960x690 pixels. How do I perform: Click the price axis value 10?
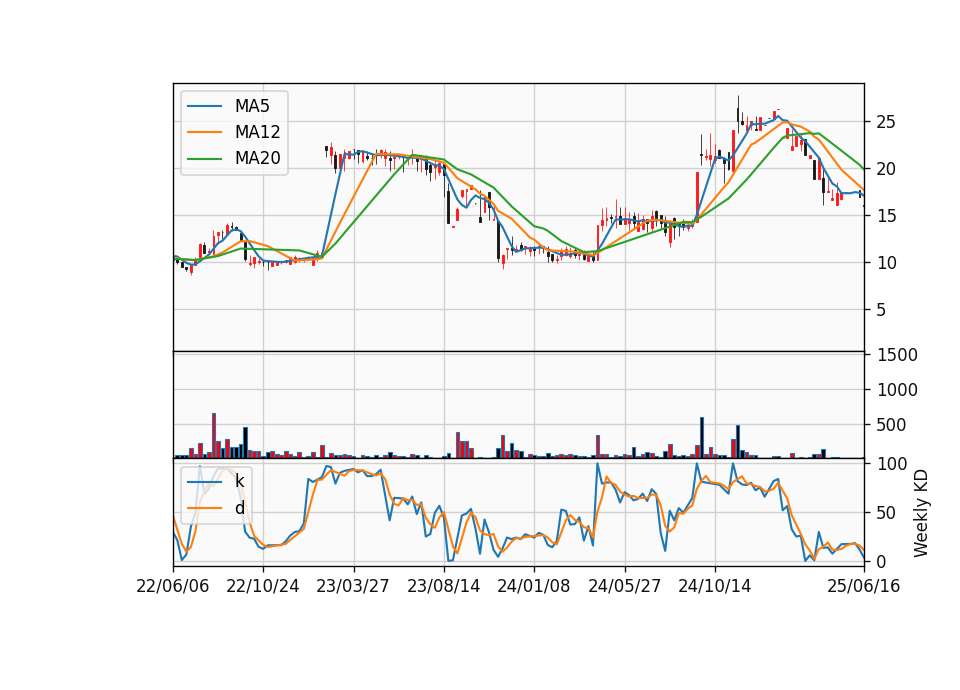[x=885, y=263]
